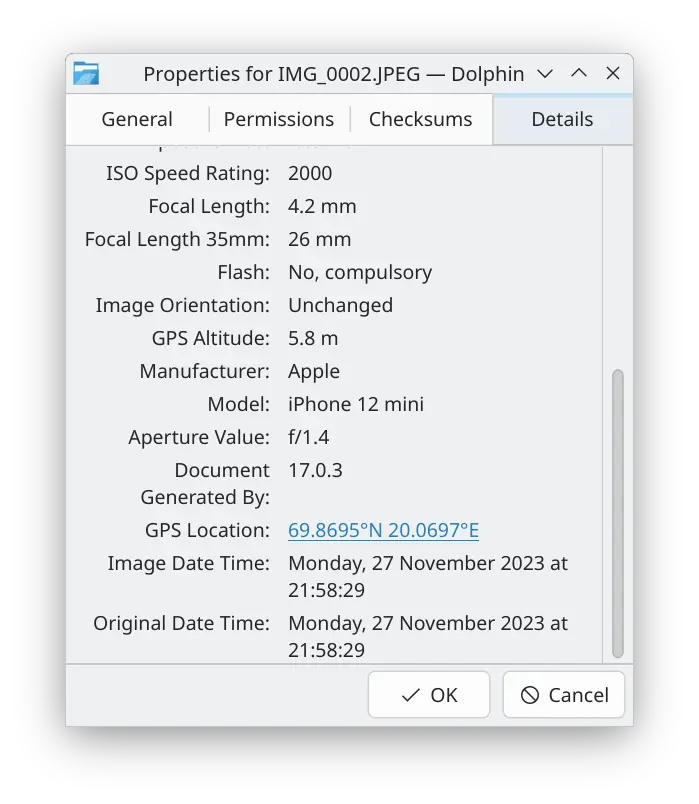Open the GPS Location coordinates link
This screenshot has height=804, width=699.
(x=382, y=530)
